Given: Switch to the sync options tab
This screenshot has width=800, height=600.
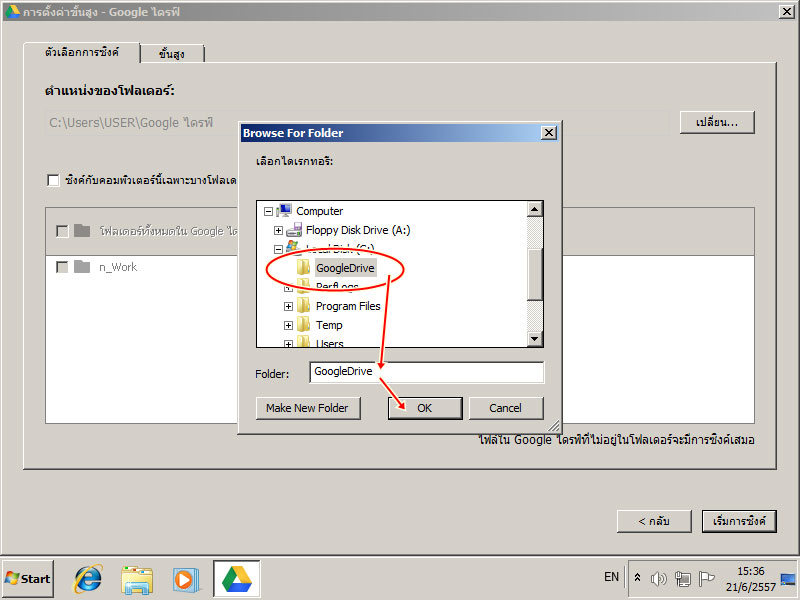Looking at the screenshot, I should (x=82, y=53).
